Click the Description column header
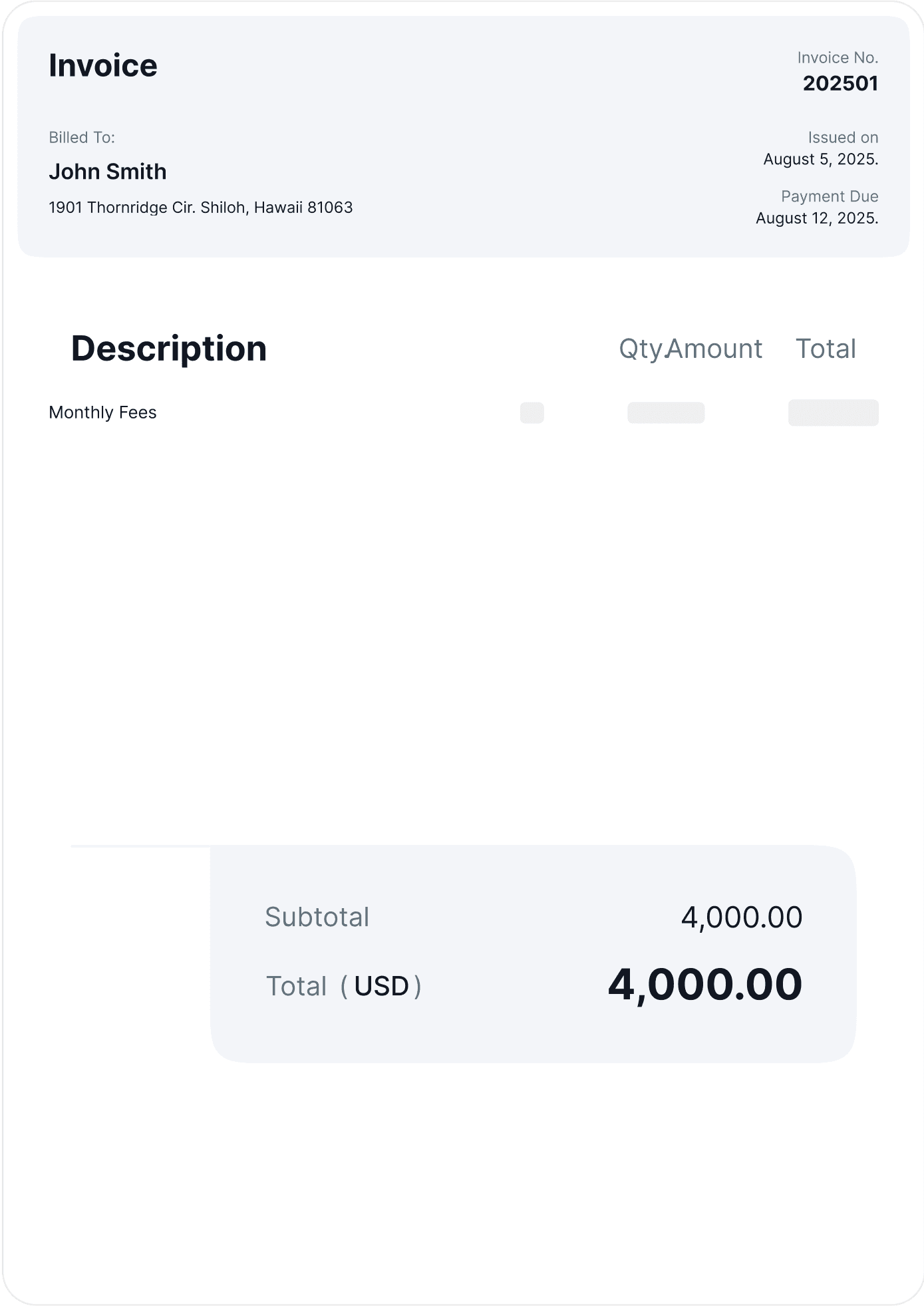The width and height of the screenshot is (924, 1306). 169,349
